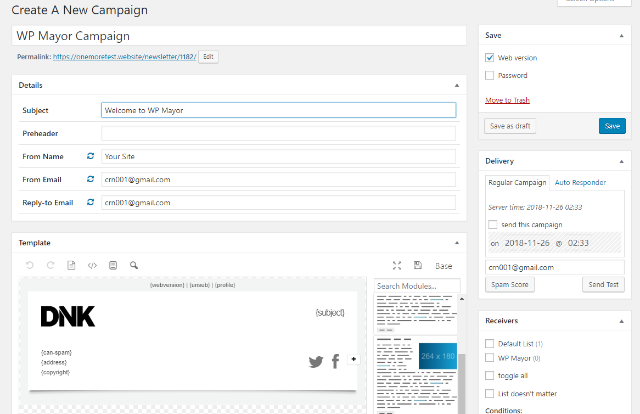The height and width of the screenshot is (414, 640).
Task: Toggle fullscreen editor icon
Action: tap(397, 266)
